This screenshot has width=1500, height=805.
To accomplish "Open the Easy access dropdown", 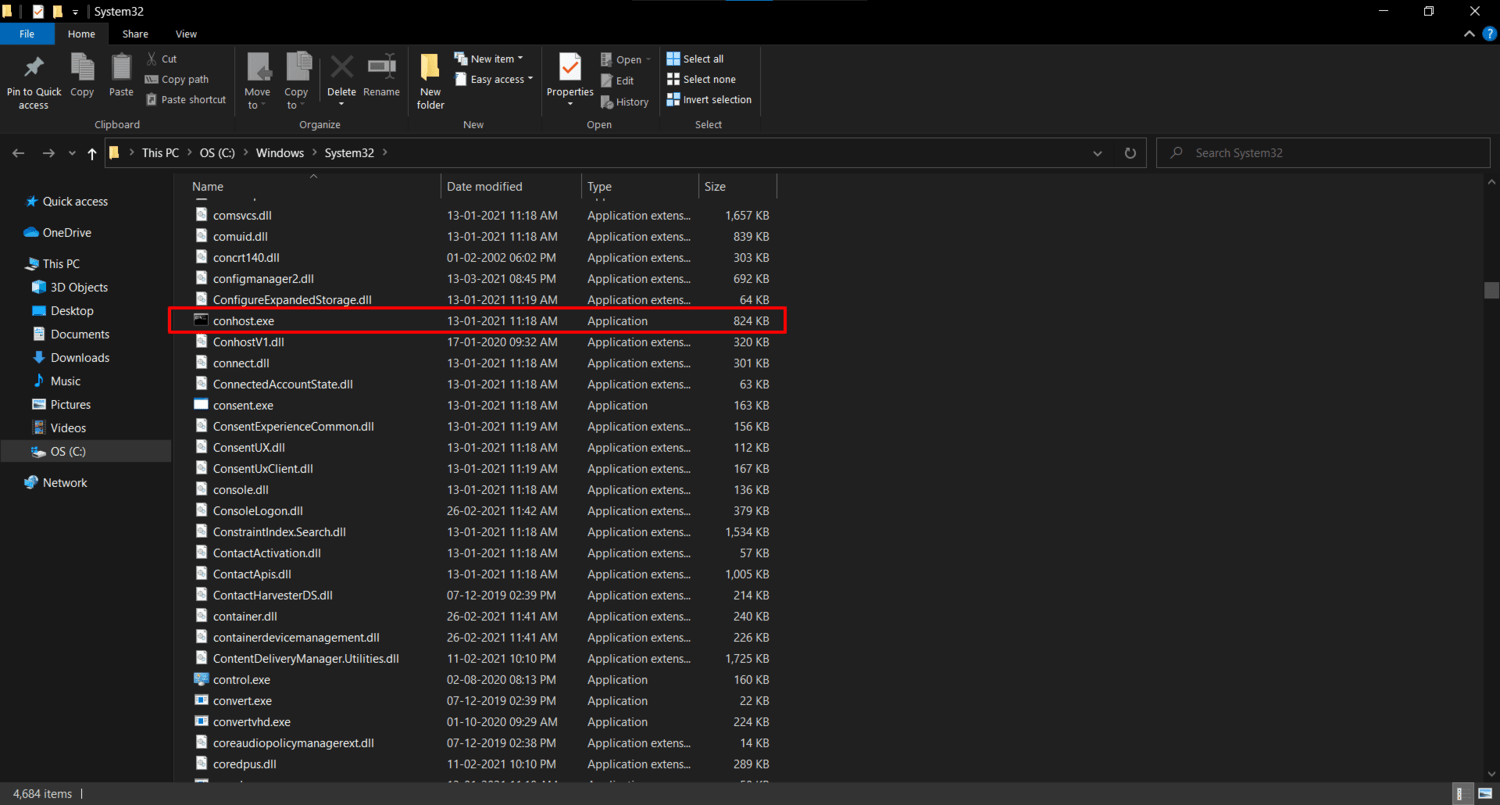I will pos(494,79).
